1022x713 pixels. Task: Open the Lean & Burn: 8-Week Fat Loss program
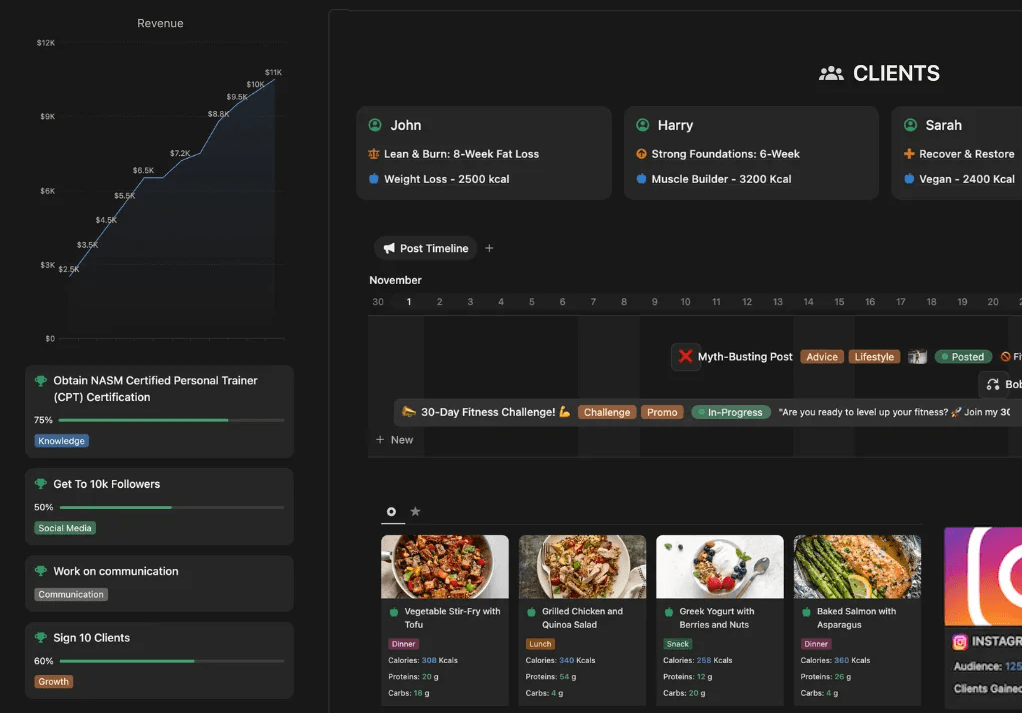(x=461, y=154)
